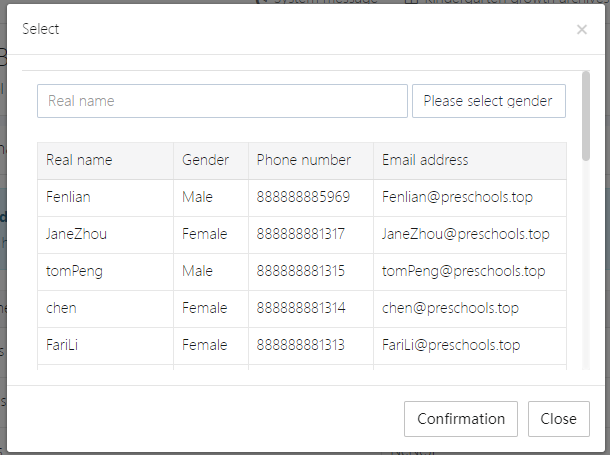Screen dimensions: 610x455
Task: Click the Email address column header
Action: tap(425, 160)
